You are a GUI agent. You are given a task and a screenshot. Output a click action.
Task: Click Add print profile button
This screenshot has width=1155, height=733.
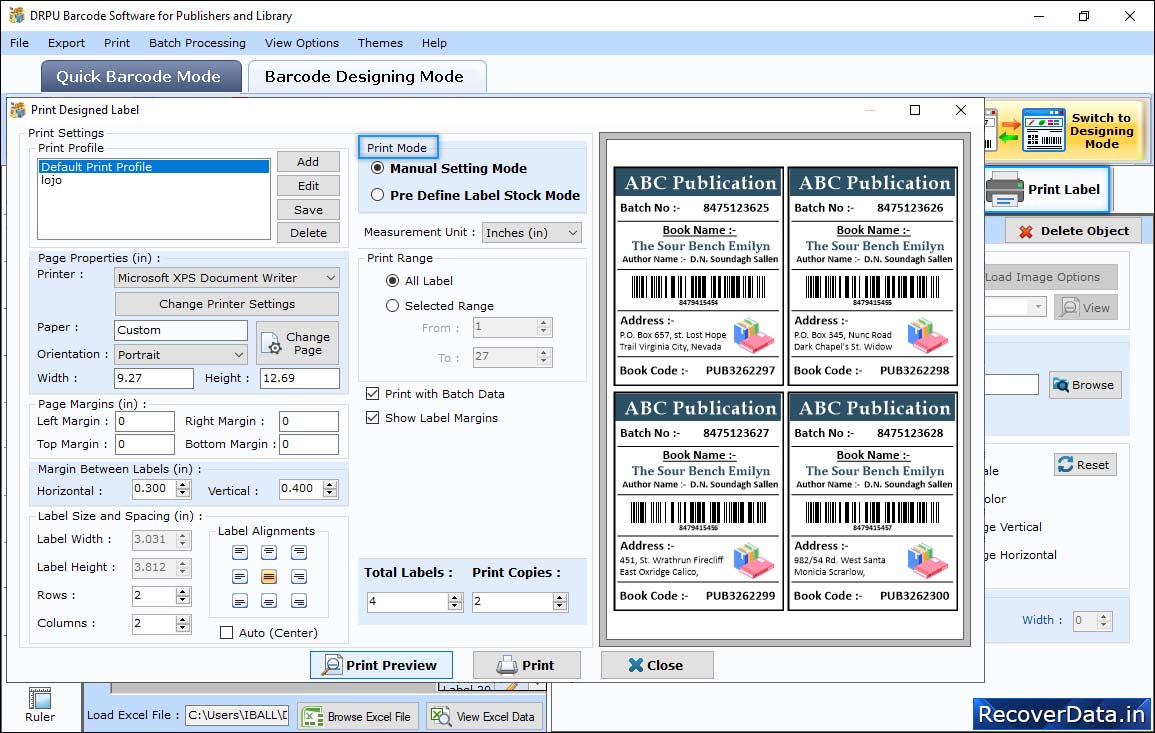(308, 161)
